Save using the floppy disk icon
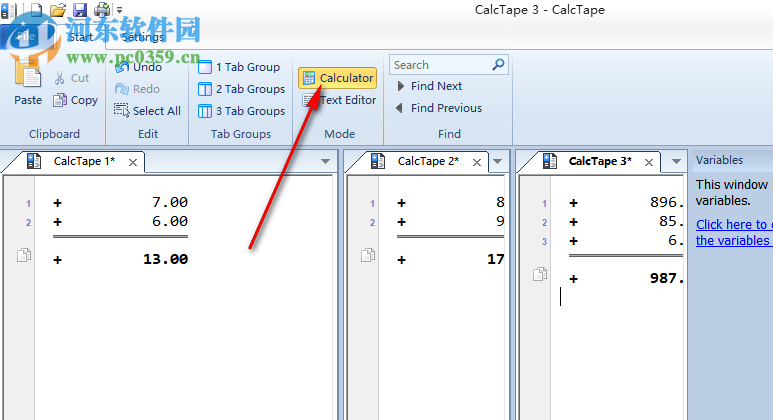 tap(79, 9)
